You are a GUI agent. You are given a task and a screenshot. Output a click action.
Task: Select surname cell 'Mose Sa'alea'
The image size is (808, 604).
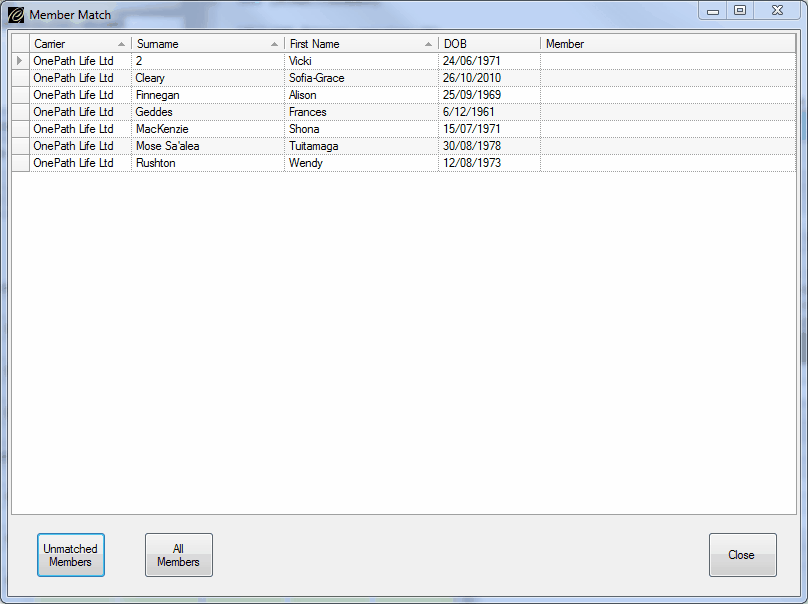208,146
